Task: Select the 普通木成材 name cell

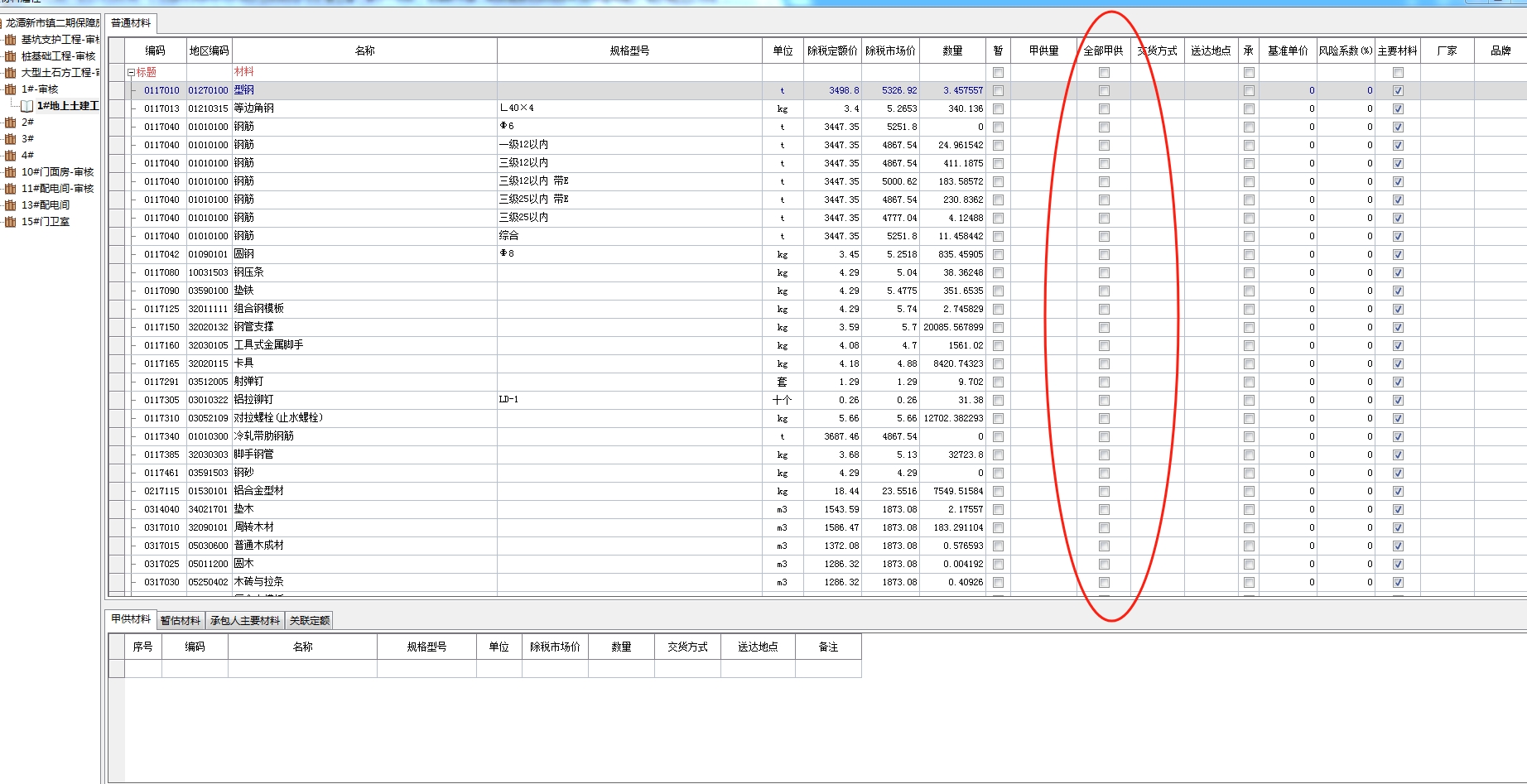Action: [x=364, y=546]
